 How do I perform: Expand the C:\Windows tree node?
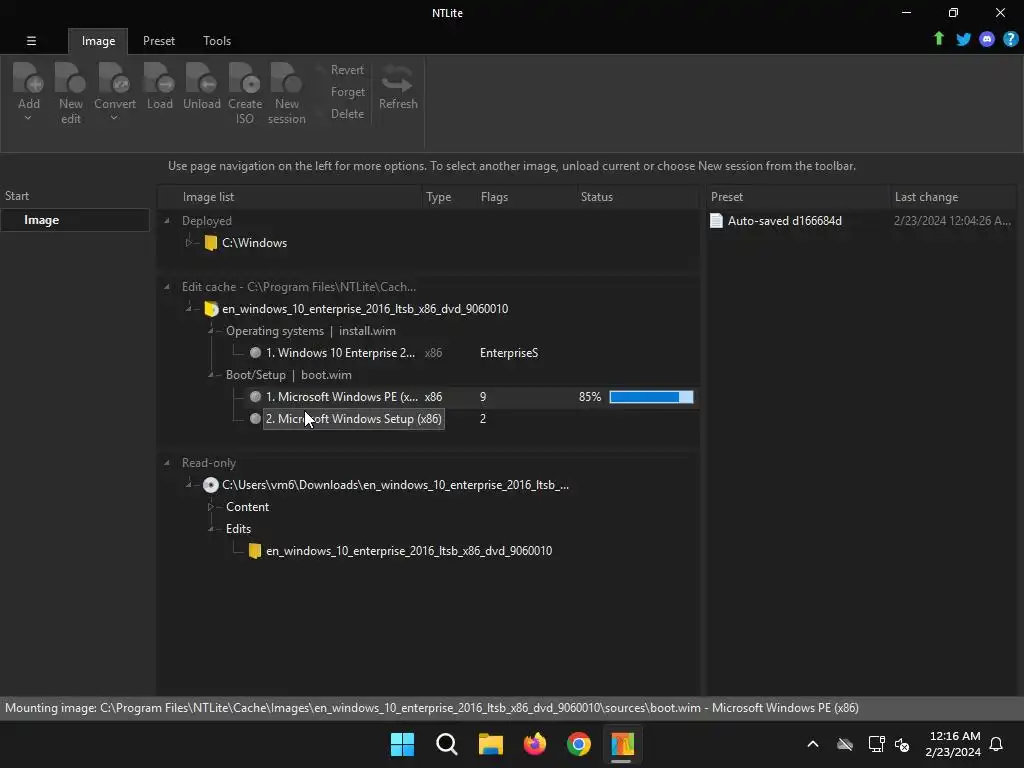(x=189, y=243)
